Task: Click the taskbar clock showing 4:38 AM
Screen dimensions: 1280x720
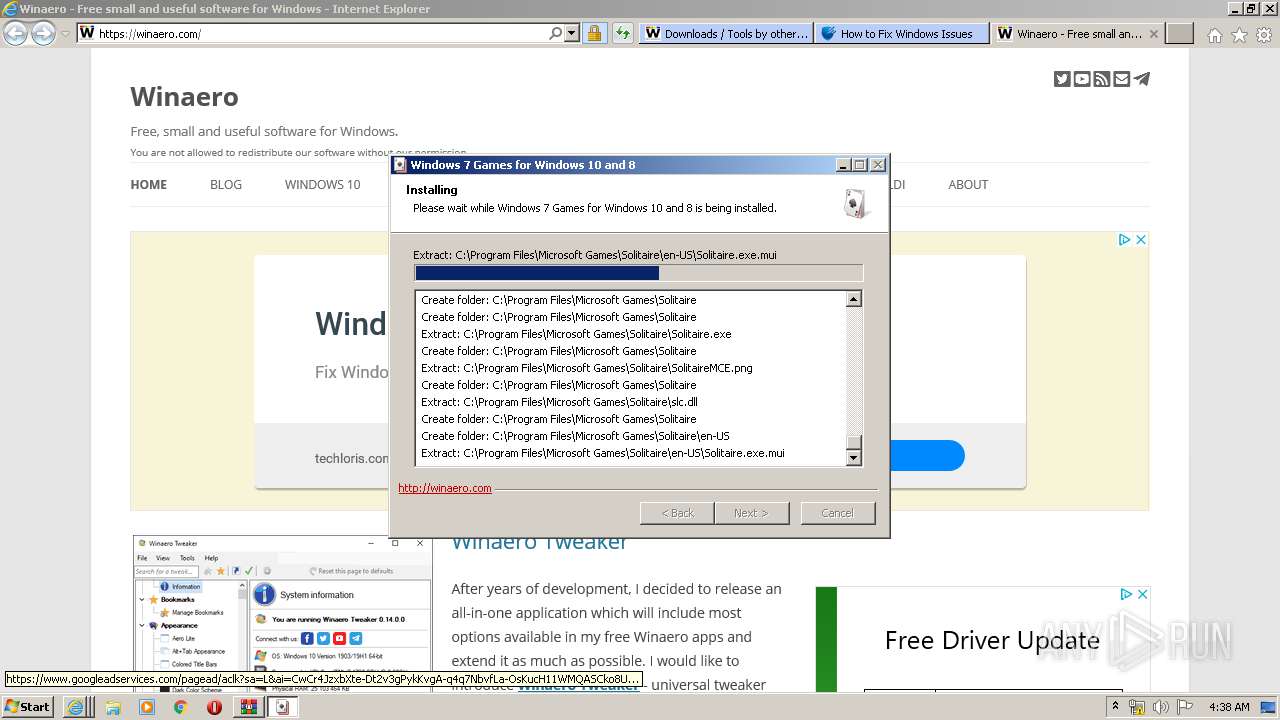Action: click(x=1229, y=707)
